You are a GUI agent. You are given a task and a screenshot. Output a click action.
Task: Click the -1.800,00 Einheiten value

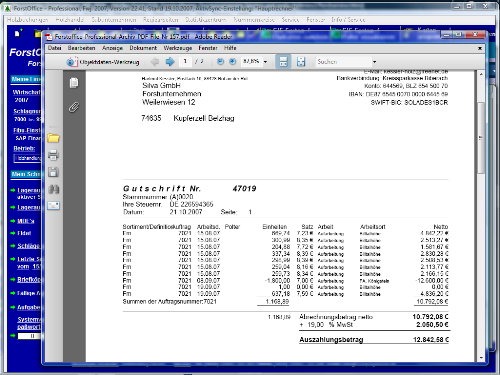tap(277, 281)
